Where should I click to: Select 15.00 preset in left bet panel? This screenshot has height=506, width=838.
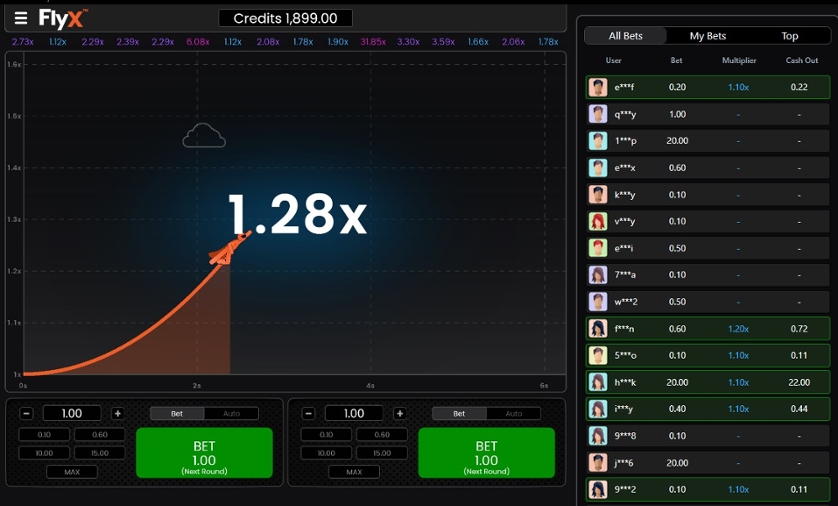tap(99, 453)
